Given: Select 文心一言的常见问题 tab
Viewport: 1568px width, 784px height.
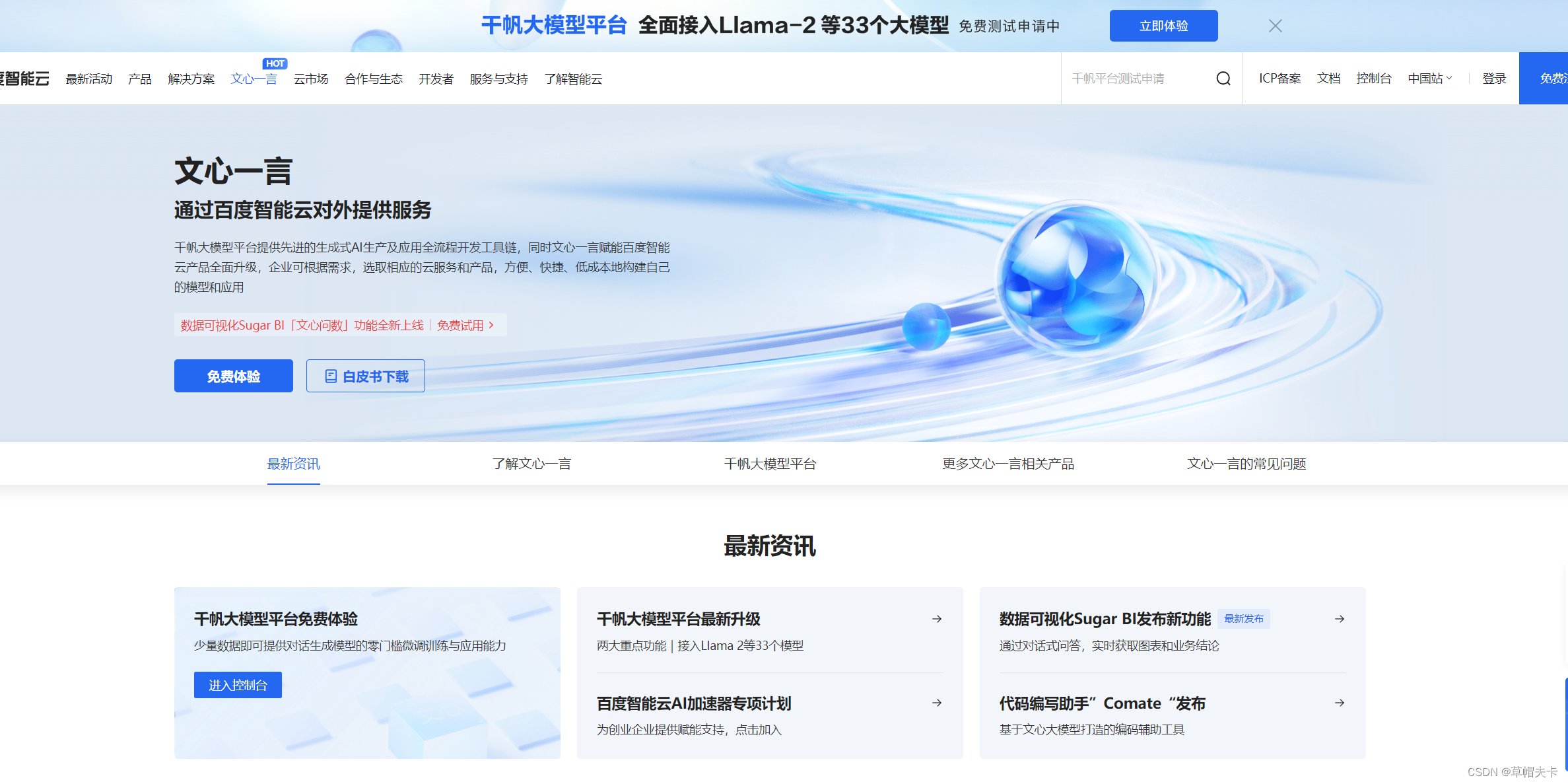Looking at the screenshot, I should coord(1246,464).
